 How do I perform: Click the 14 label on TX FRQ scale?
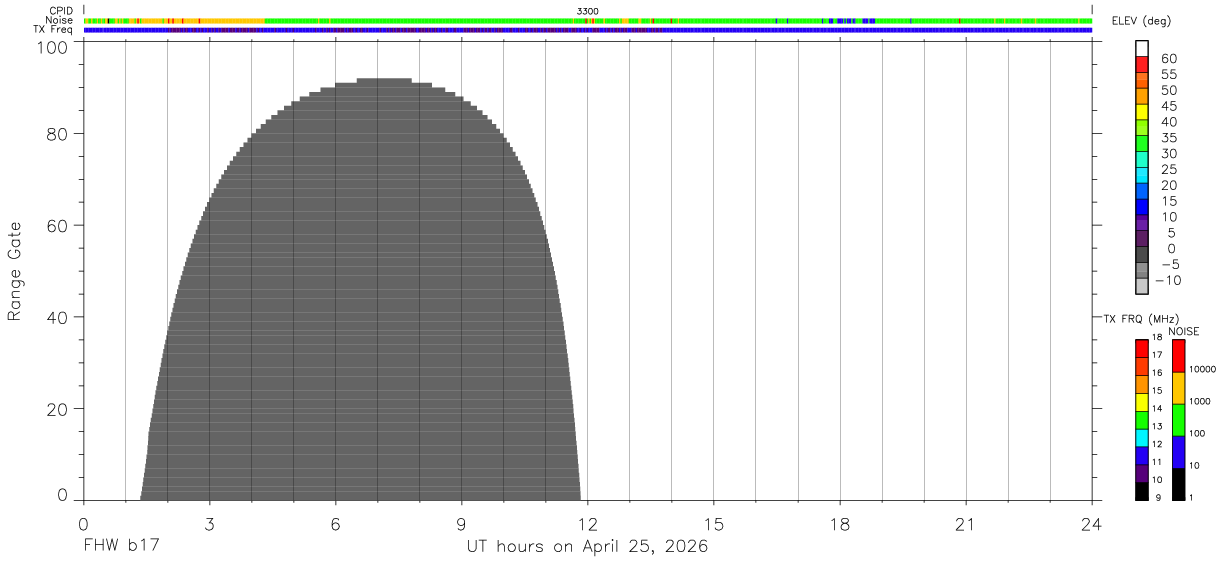[1157, 408]
